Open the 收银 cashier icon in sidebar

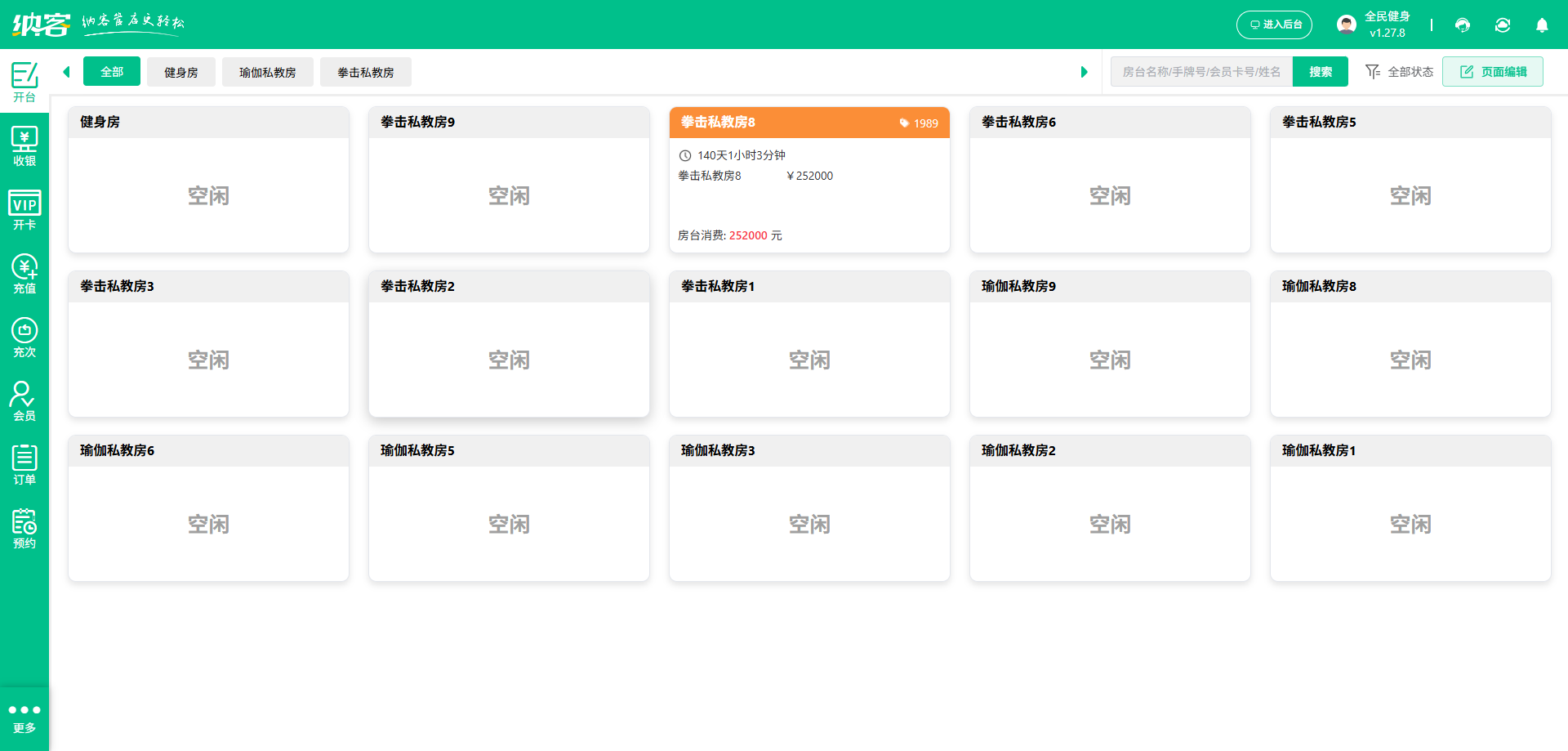[24, 146]
